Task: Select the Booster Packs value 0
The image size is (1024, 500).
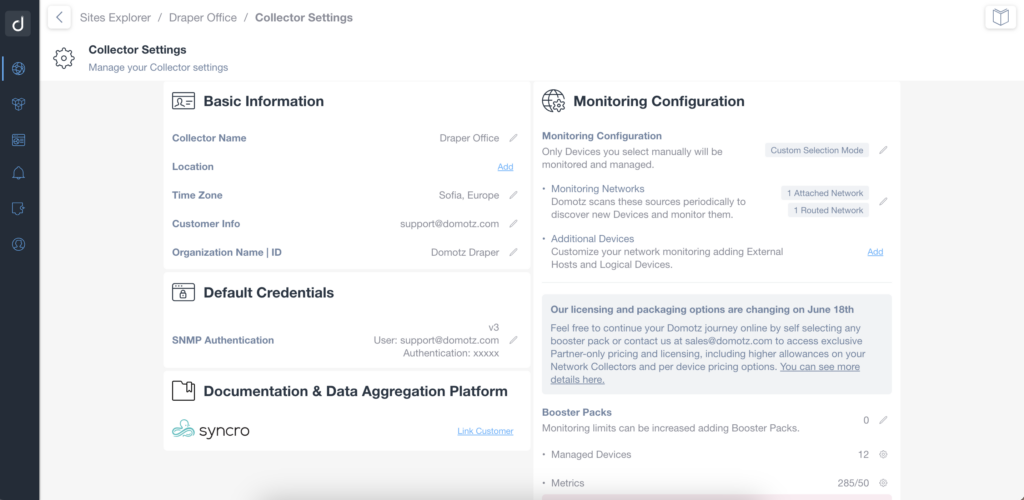Action: [x=866, y=420]
